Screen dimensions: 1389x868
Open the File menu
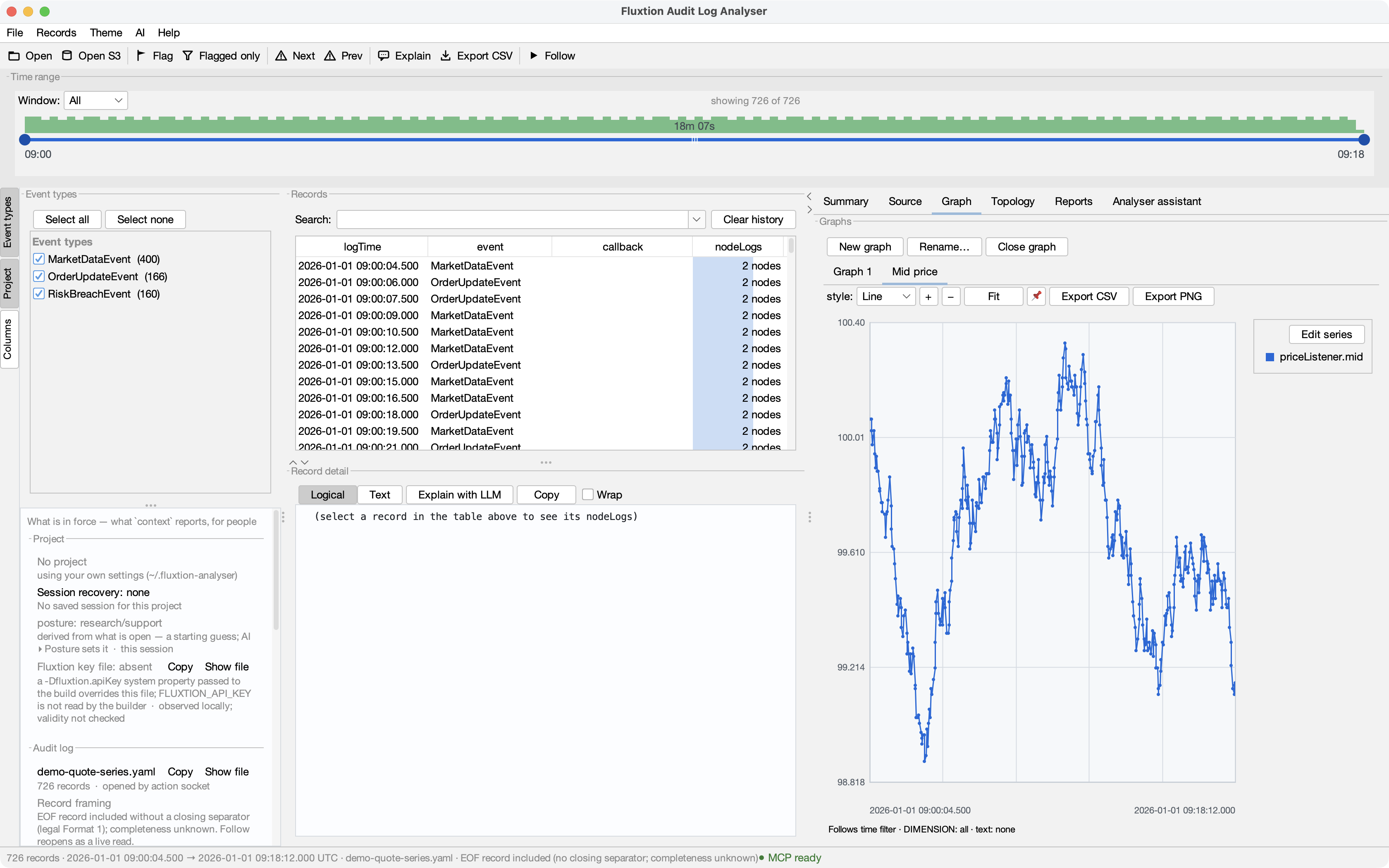pyautogui.click(x=15, y=33)
